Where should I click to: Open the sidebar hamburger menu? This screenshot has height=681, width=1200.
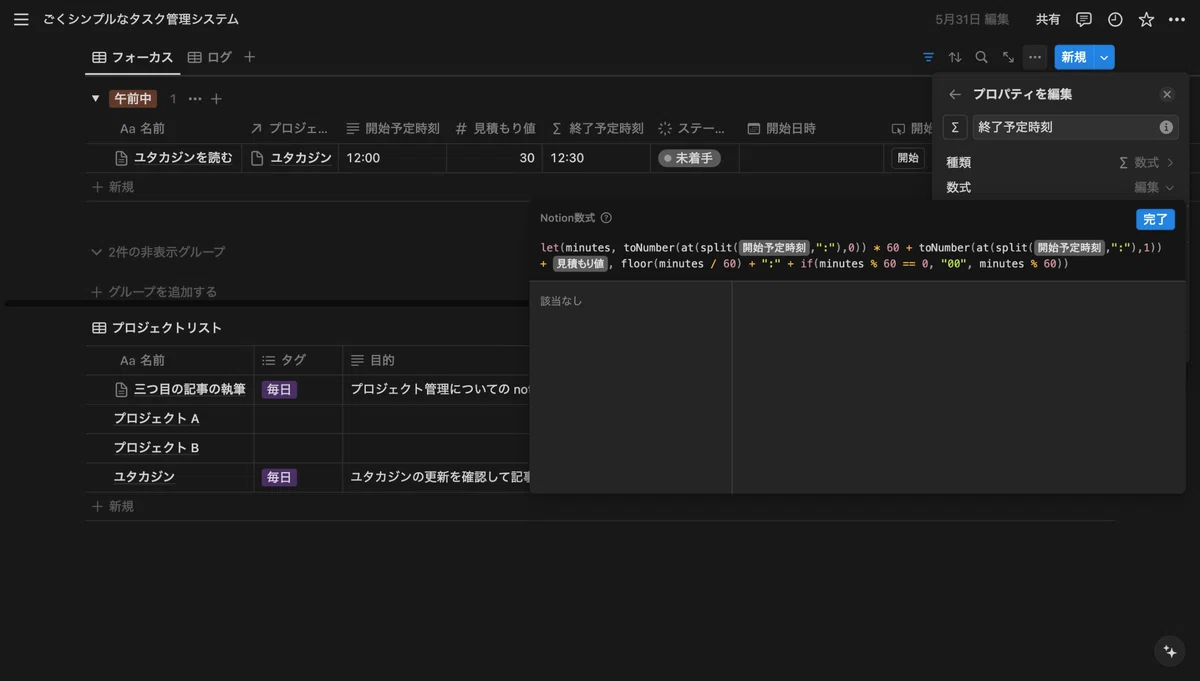pos(21,19)
